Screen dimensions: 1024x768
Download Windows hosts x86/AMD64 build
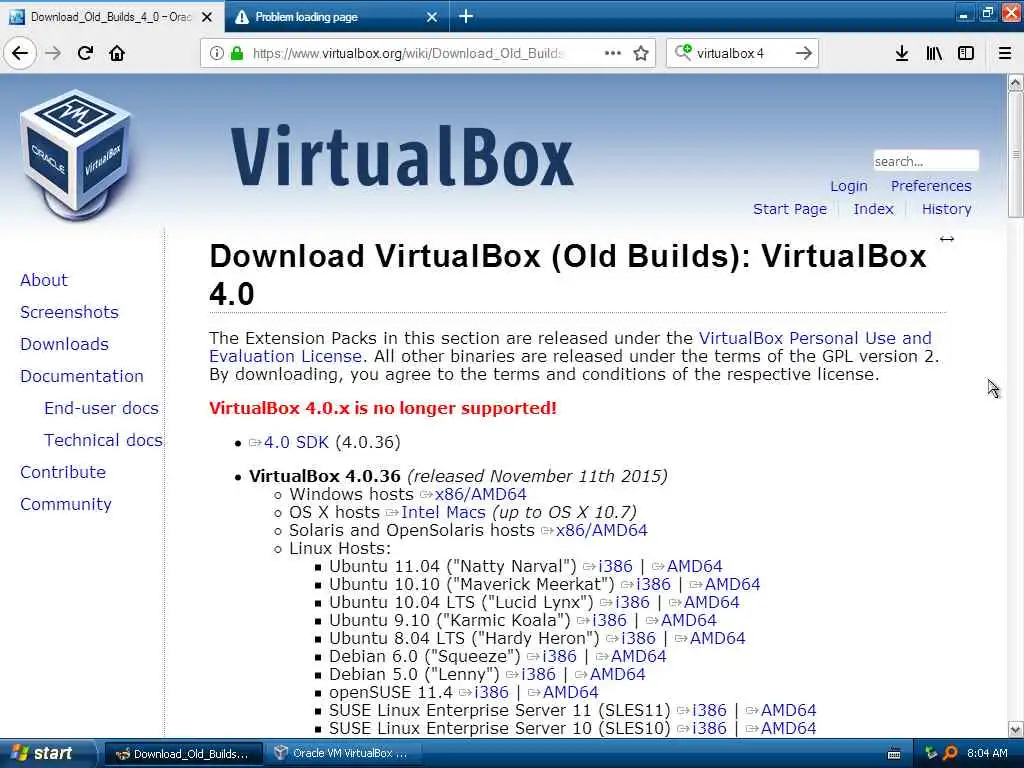(480, 494)
